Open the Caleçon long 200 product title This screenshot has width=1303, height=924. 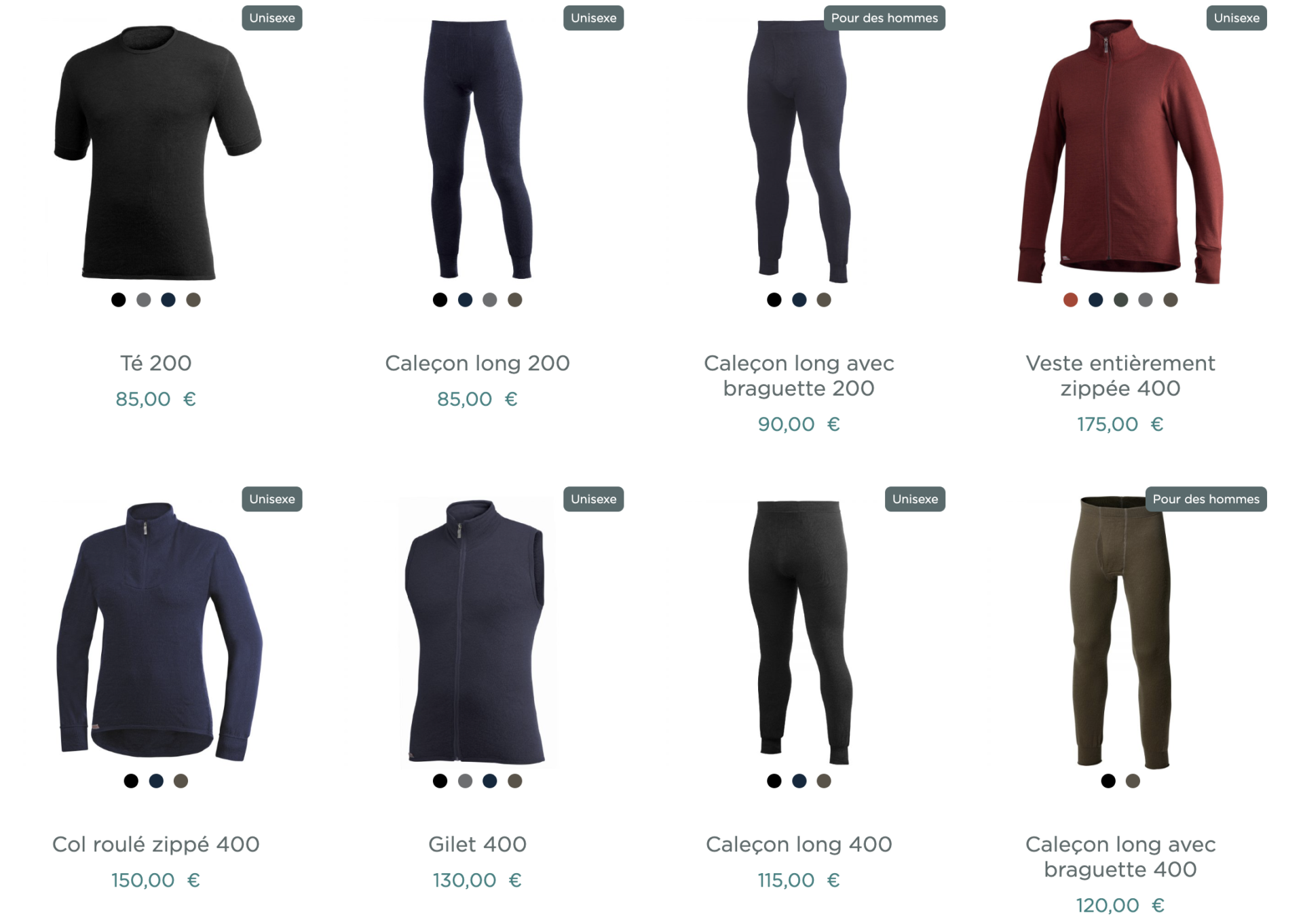(477, 363)
